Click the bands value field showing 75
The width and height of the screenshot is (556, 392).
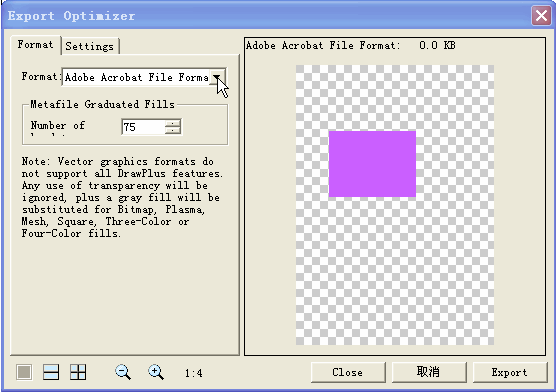(x=144, y=127)
